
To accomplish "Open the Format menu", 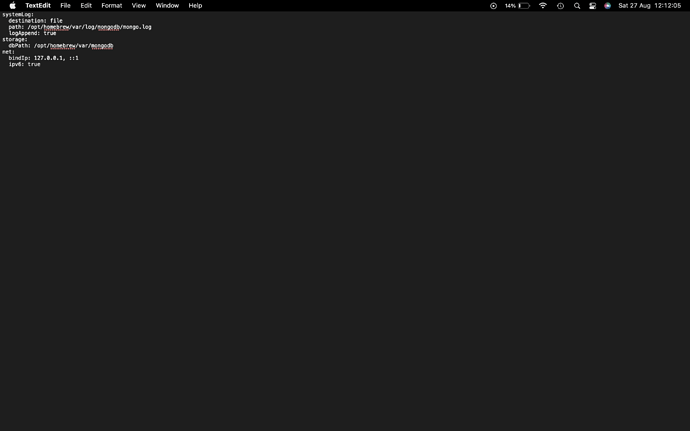I will [x=112, y=6].
